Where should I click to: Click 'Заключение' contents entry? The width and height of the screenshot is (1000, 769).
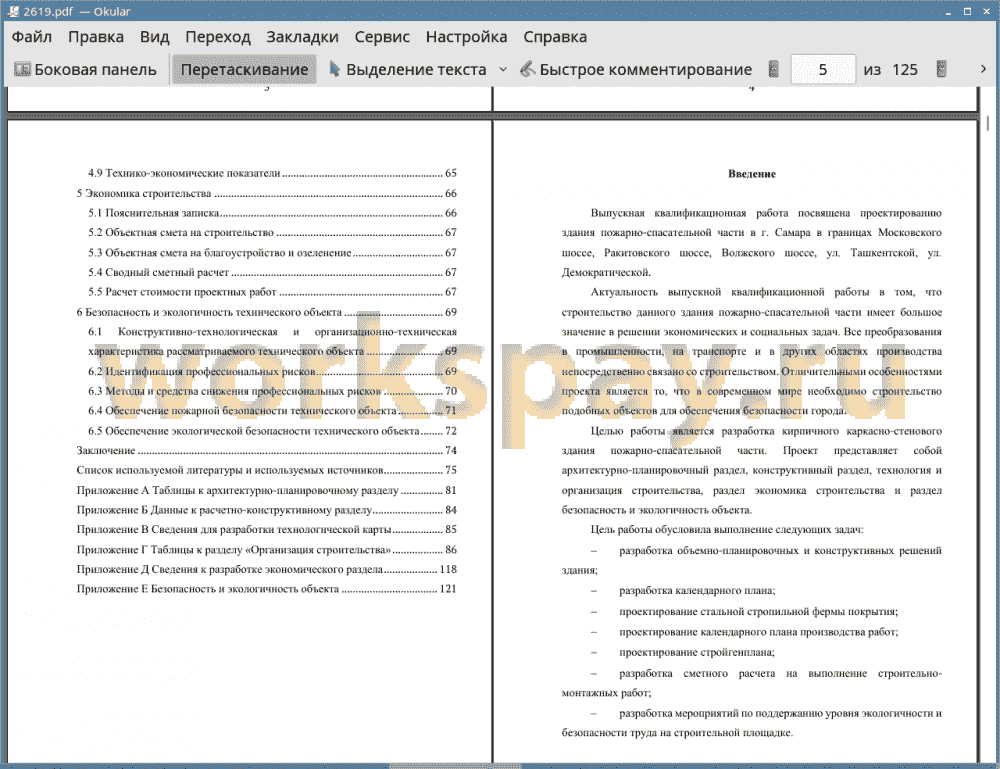(267, 451)
